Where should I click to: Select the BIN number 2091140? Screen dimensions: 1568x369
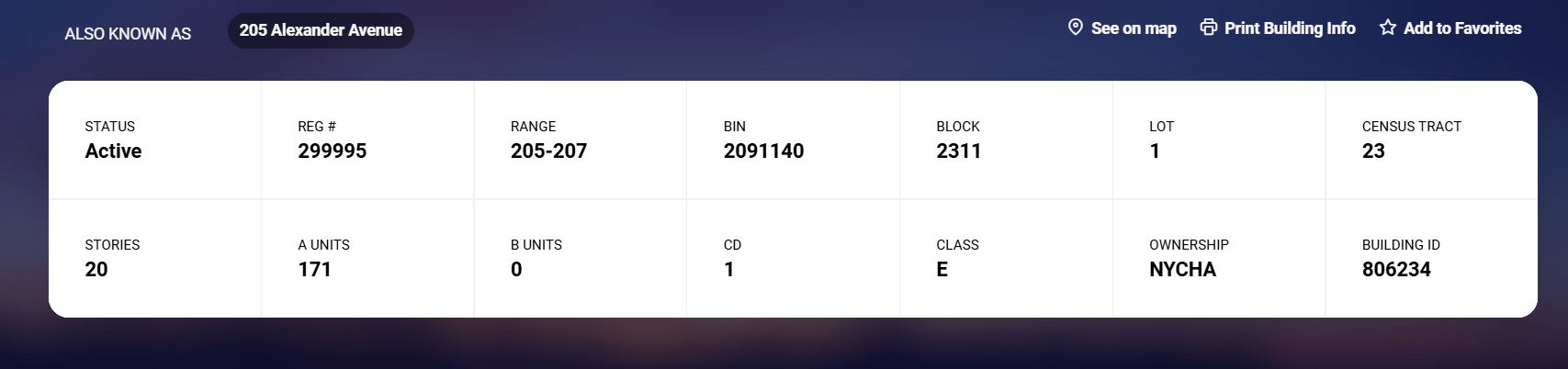[763, 151]
